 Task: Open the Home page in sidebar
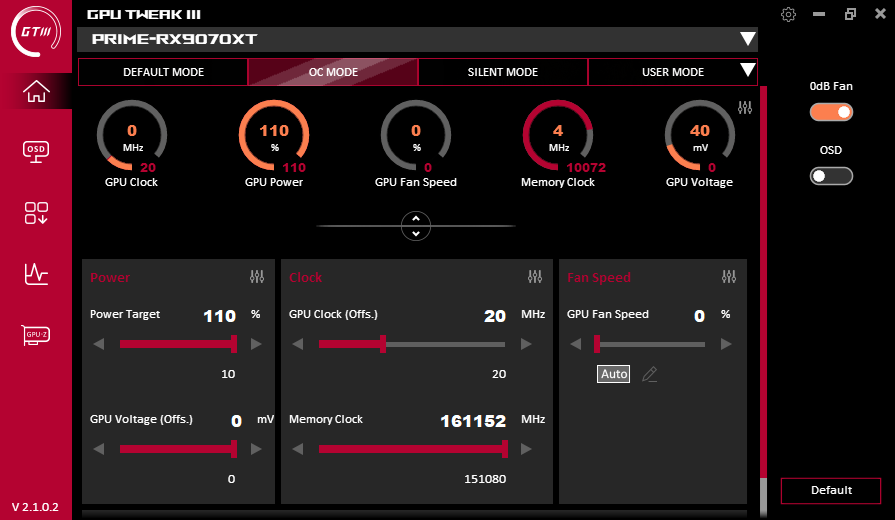click(36, 91)
